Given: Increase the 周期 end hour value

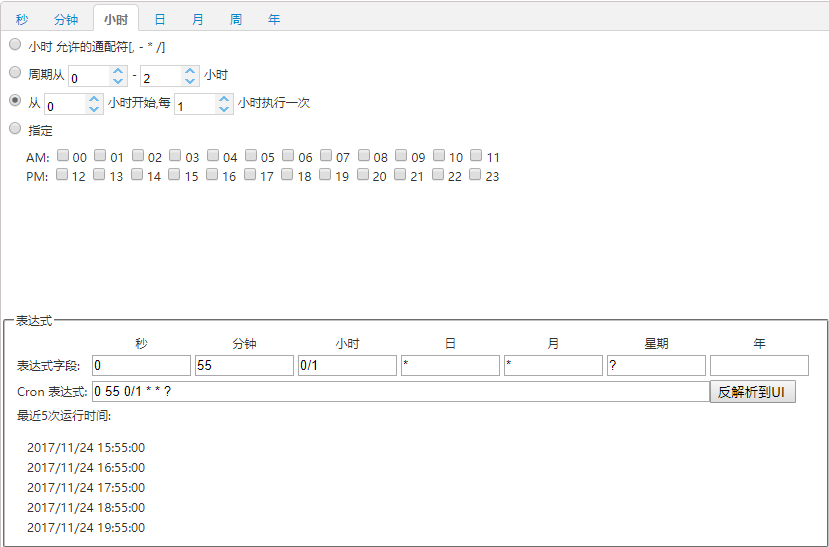Looking at the screenshot, I should point(190,71).
